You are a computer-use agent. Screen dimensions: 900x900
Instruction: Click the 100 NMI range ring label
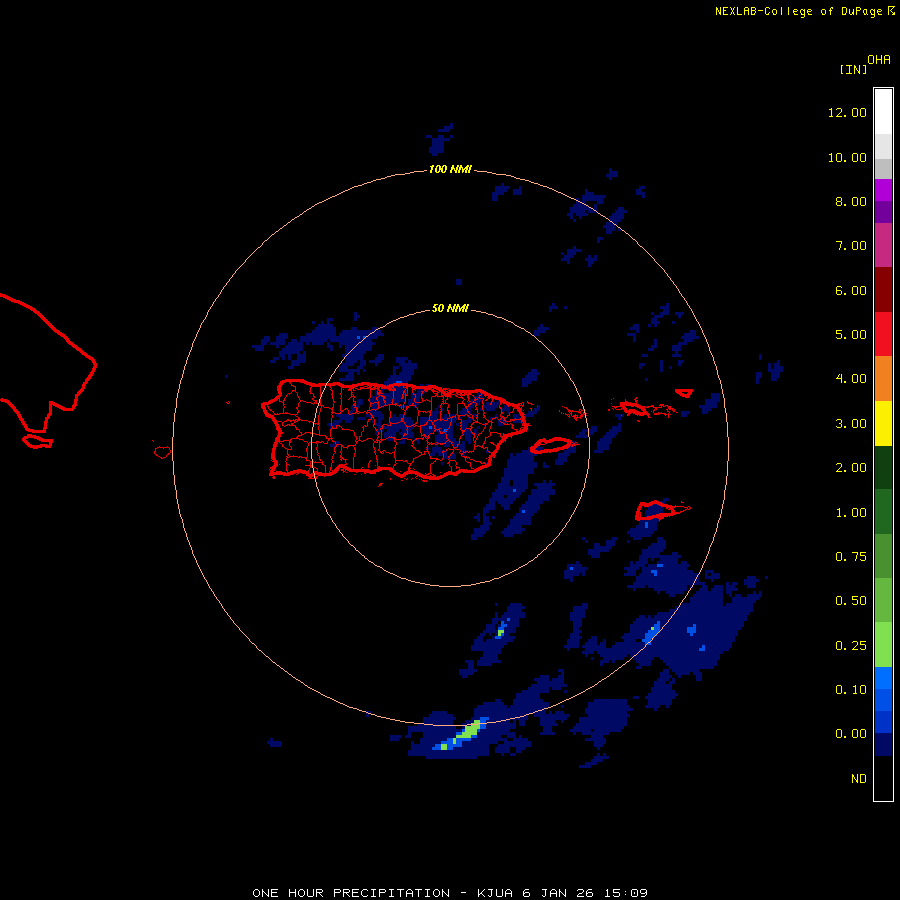click(450, 169)
